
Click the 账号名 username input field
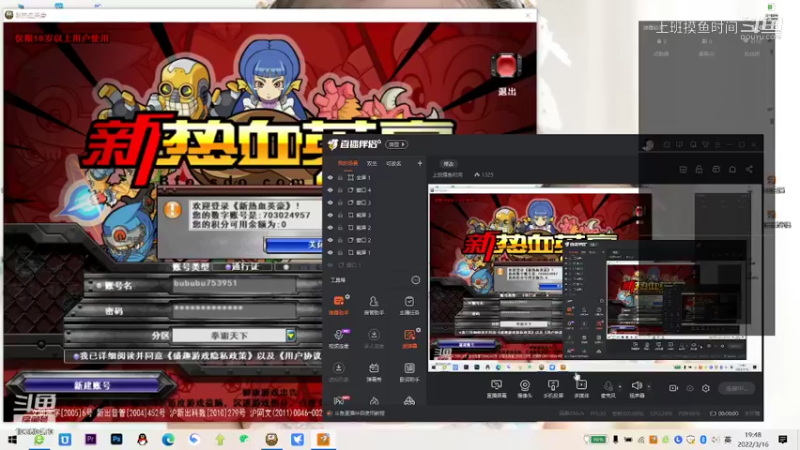point(234,284)
